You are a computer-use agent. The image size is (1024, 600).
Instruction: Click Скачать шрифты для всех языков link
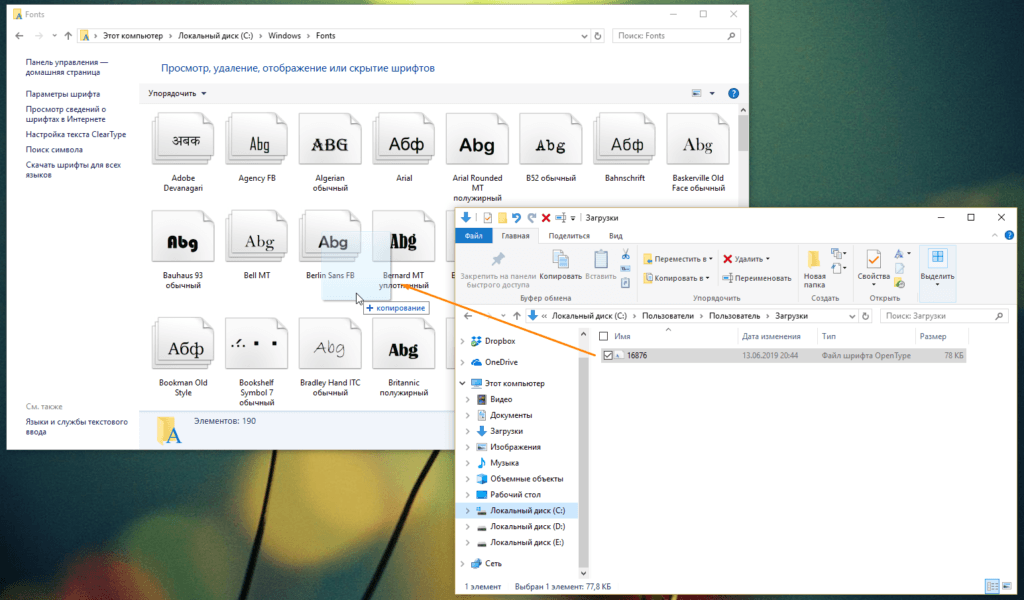click(x=73, y=170)
